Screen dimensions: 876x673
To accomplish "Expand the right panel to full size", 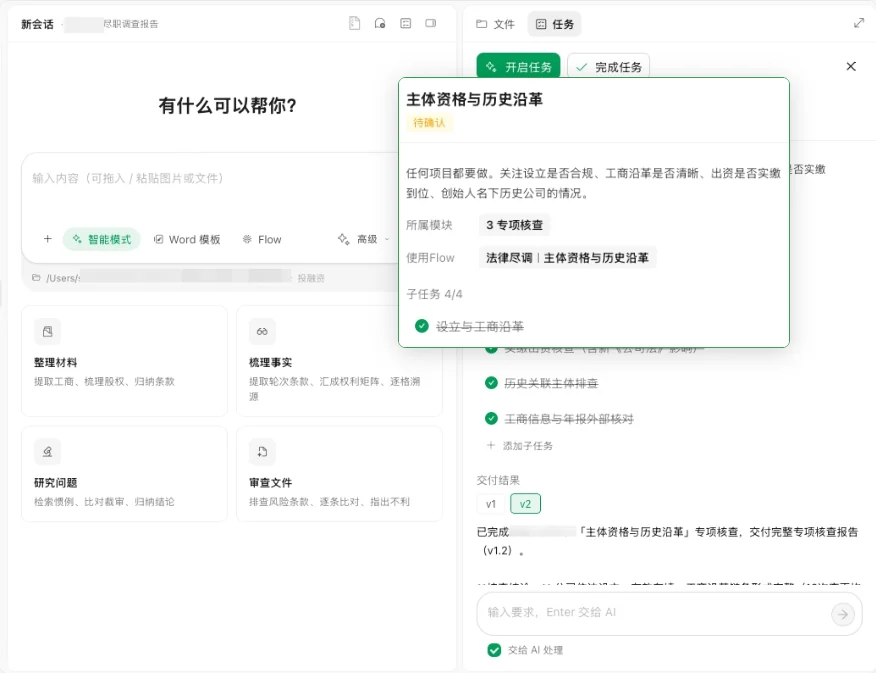I will [859, 23].
